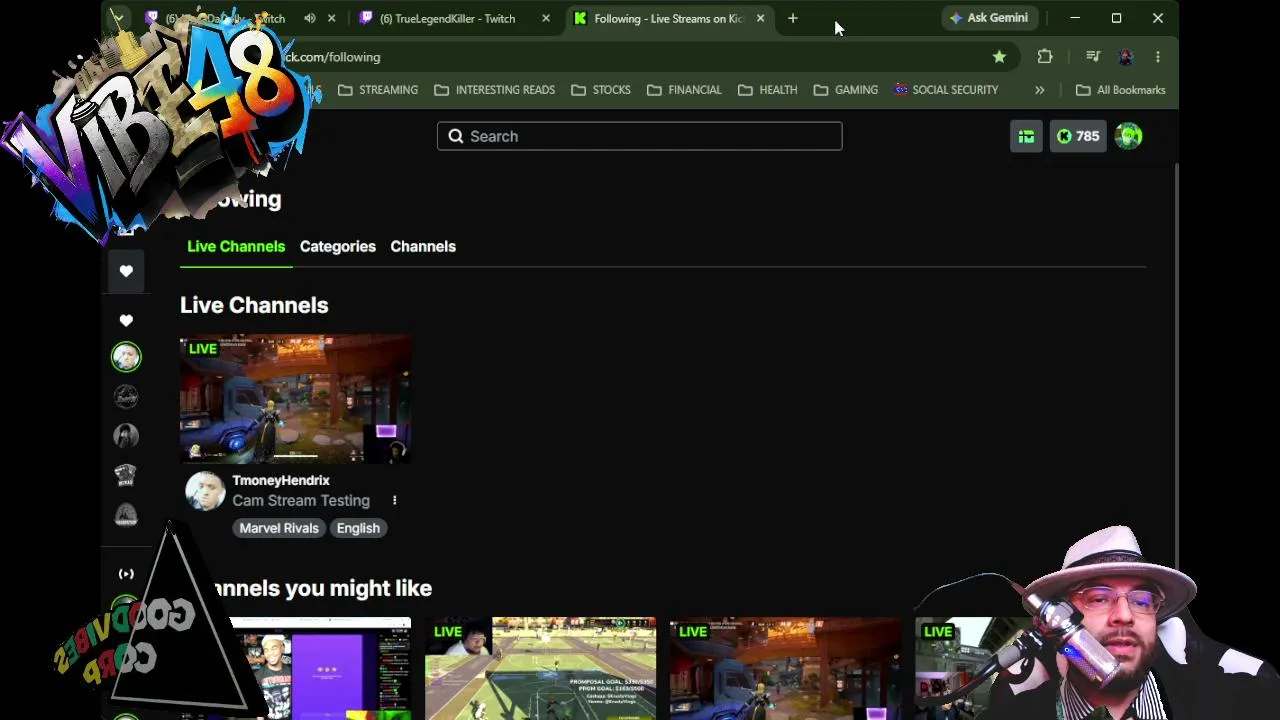Close the Following Kick tab

(760, 18)
